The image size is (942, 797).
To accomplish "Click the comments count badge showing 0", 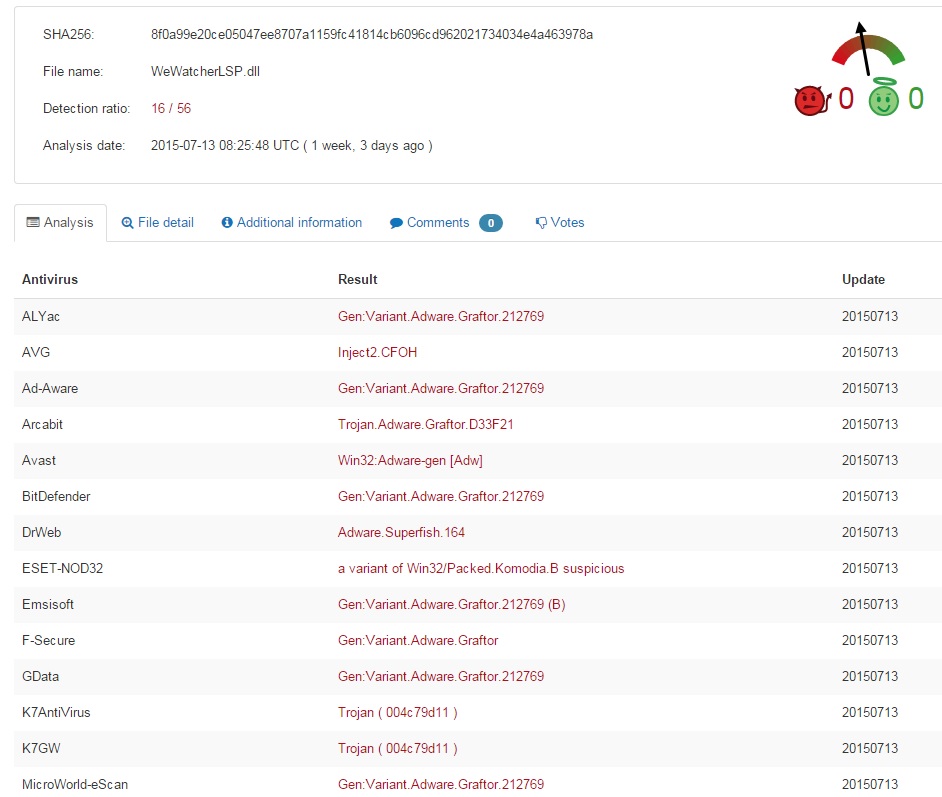I will point(491,223).
